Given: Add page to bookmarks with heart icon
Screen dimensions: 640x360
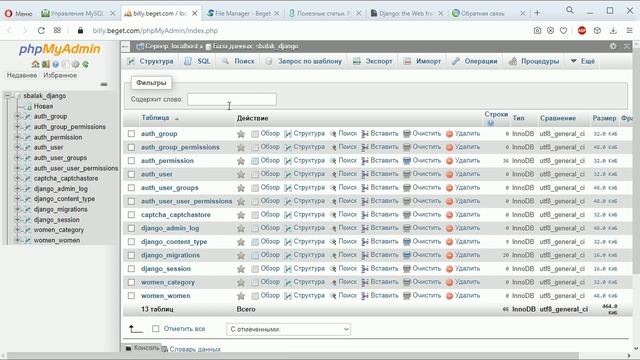Looking at the screenshot, I should tap(563, 31).
